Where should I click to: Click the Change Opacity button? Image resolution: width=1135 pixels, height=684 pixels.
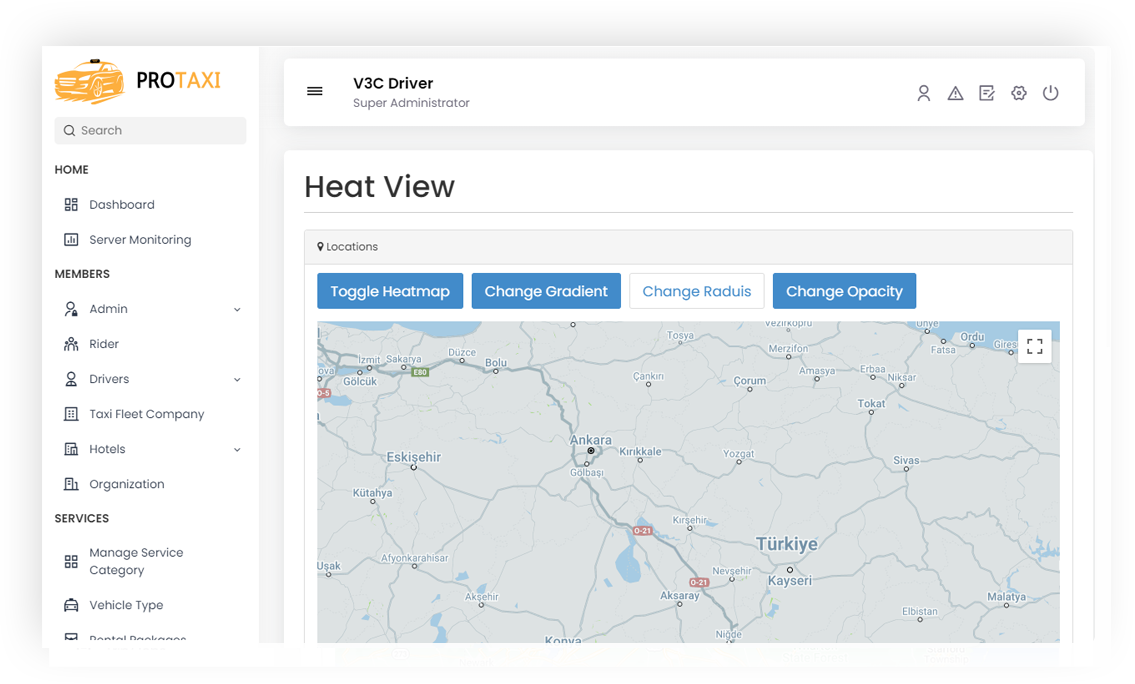pos(844,290)
